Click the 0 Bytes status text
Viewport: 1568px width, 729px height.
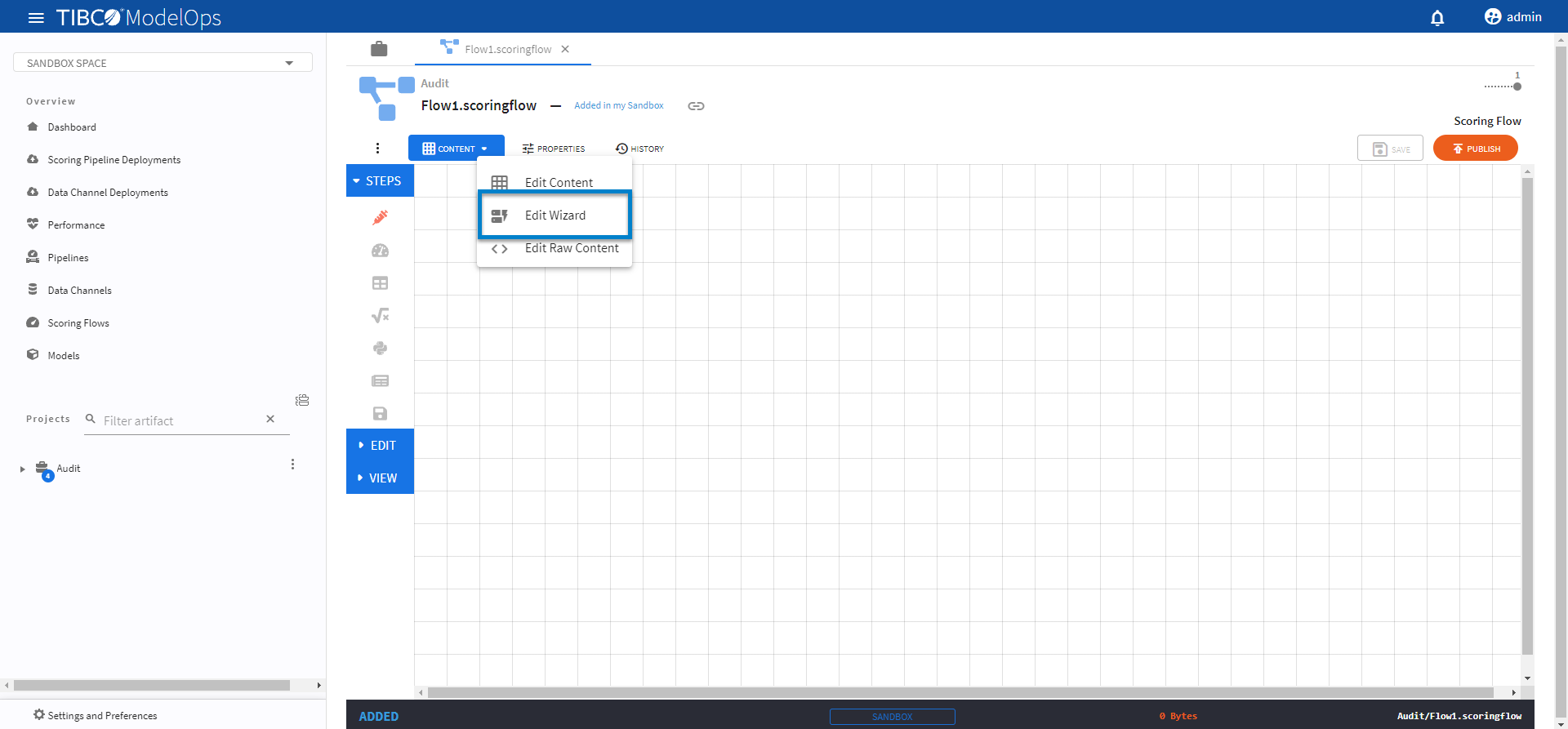(x=1178, y=716)
